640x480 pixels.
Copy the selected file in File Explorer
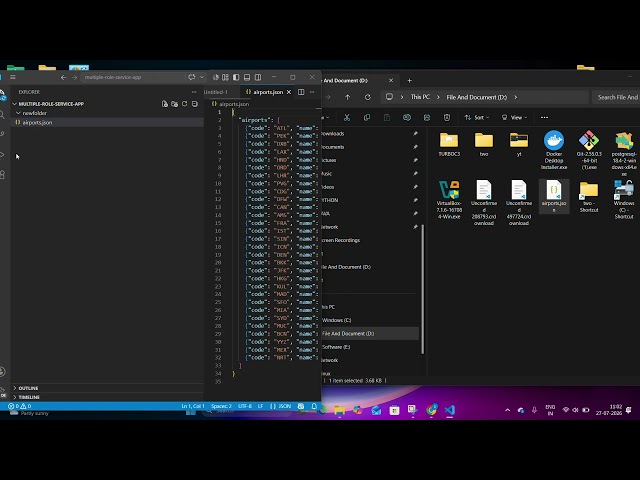coord(367,118)
